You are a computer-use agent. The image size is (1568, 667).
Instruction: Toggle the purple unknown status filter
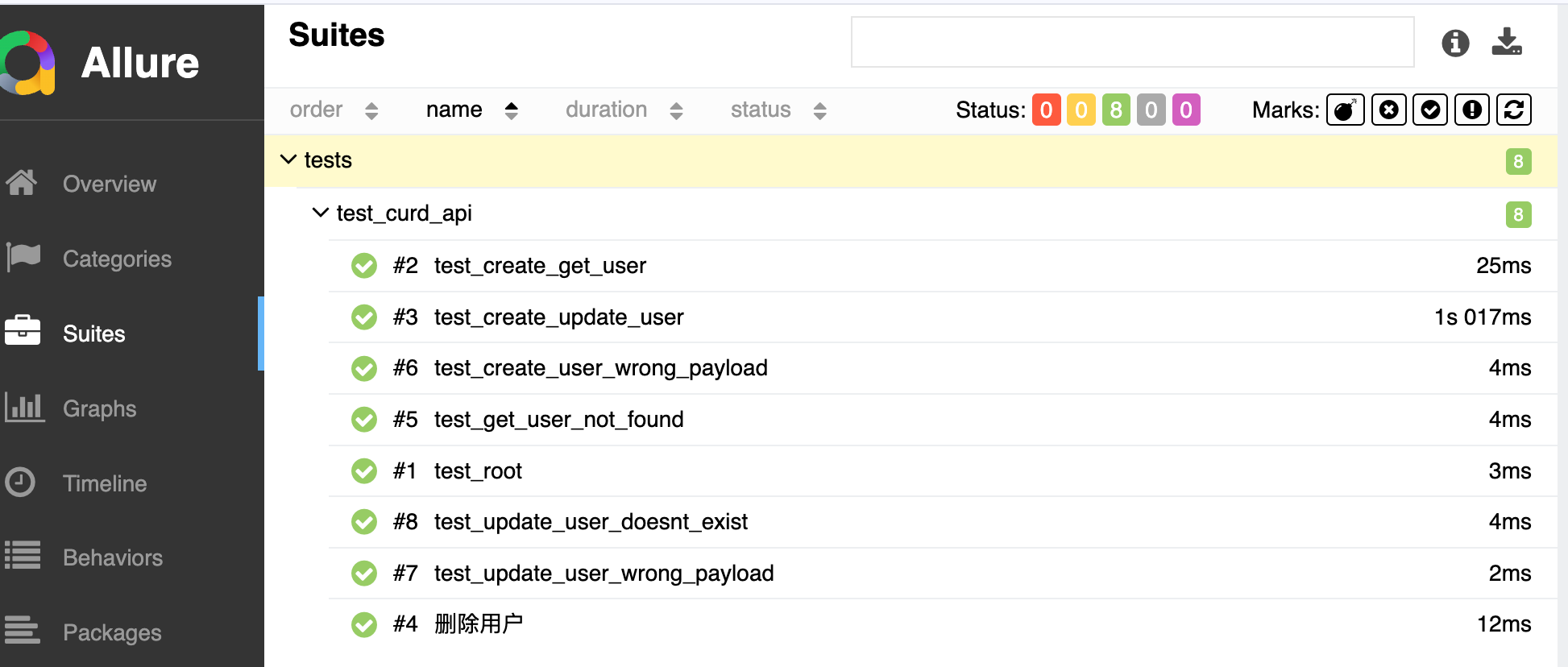[x=1186, y=110]
